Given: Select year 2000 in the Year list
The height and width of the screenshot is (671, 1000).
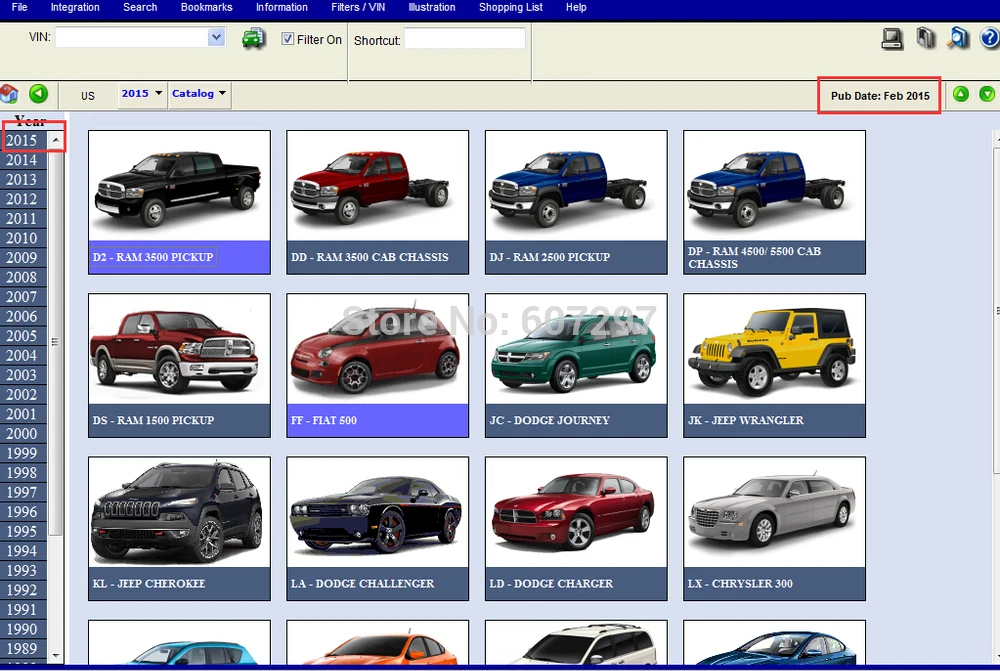Looking at the screenshot, I should click(x=22, y=433).
